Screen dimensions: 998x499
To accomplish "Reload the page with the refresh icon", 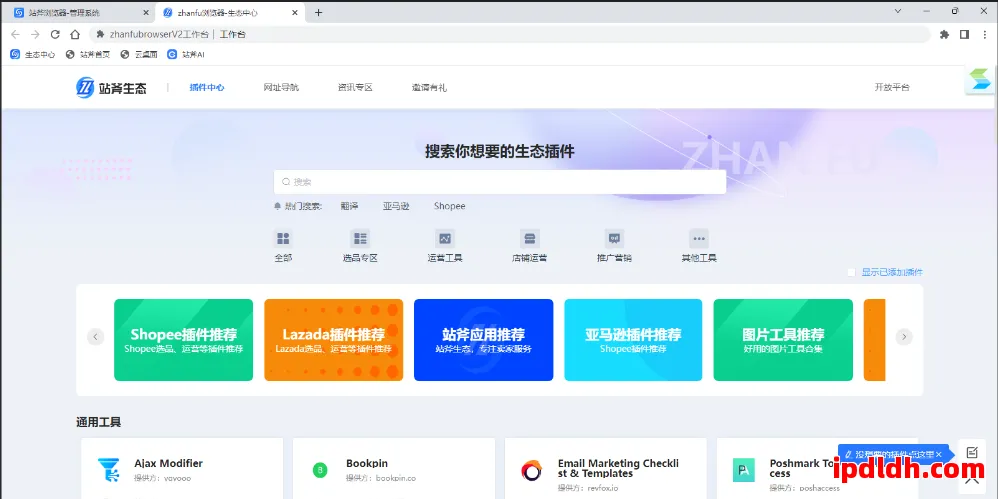I will pos(55,34).
